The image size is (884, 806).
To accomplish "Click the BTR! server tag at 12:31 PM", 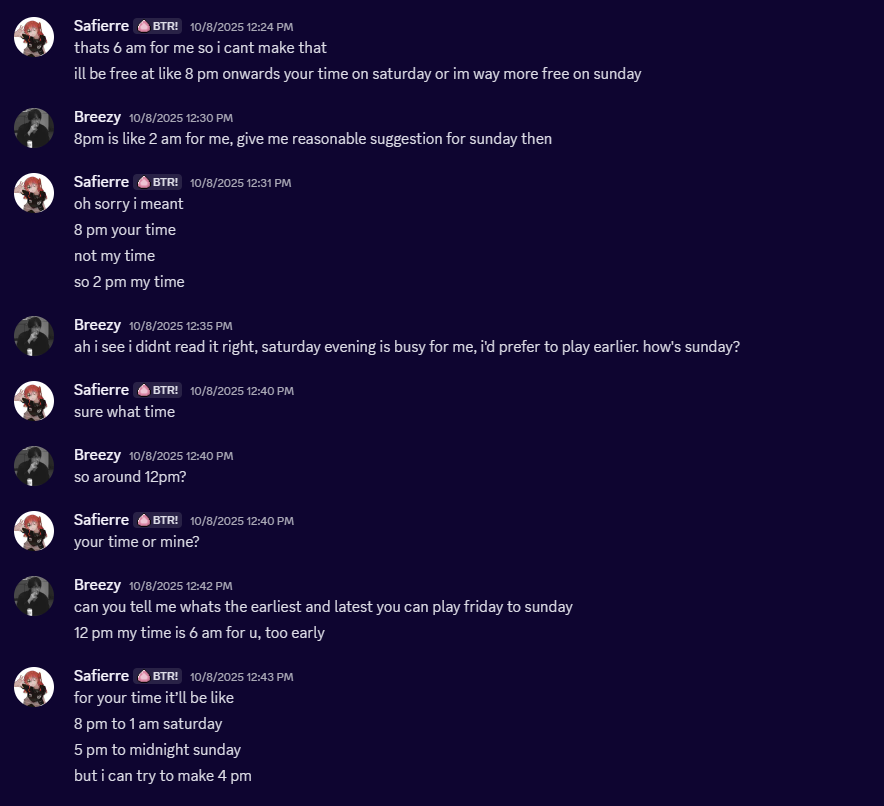I will tap(158, 182).
